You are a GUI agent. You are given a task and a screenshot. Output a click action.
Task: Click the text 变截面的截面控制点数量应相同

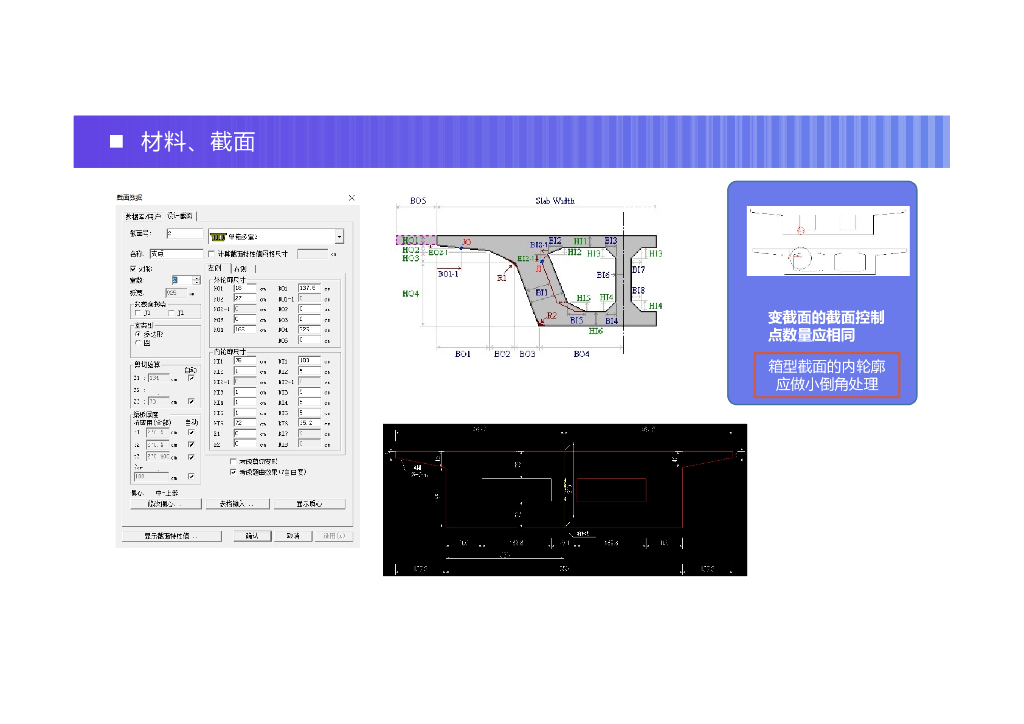[825, 326]
